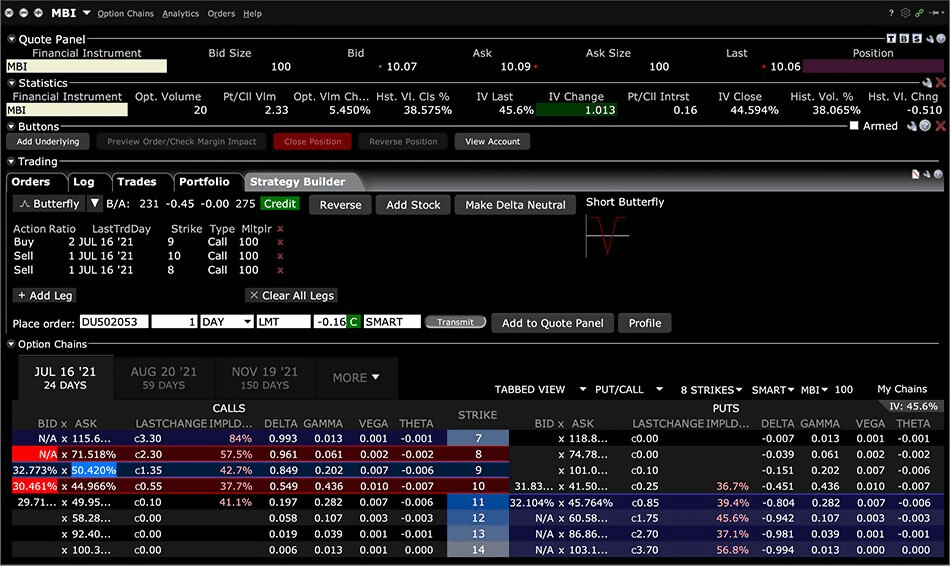Select AUG 20 '21 expiration tab
This screenshot has width=950, height=566.
pos(164,378)
